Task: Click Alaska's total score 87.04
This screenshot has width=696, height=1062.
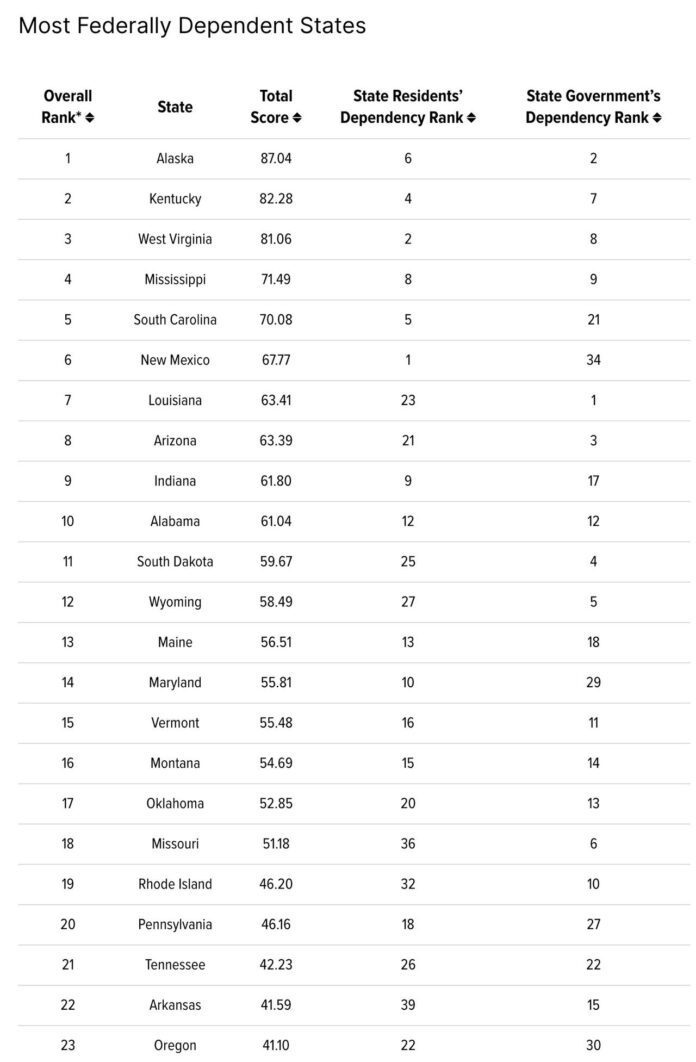Action: [276, 158]
